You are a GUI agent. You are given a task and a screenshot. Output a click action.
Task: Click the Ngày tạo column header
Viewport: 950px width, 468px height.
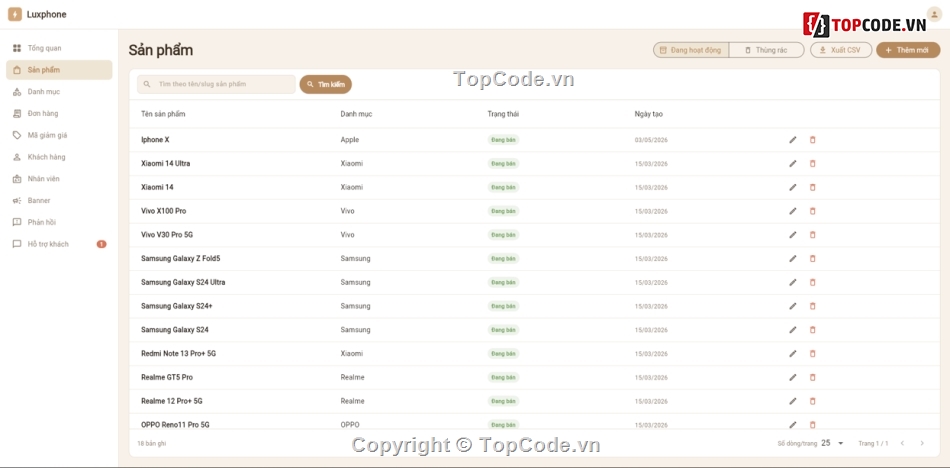648,114
